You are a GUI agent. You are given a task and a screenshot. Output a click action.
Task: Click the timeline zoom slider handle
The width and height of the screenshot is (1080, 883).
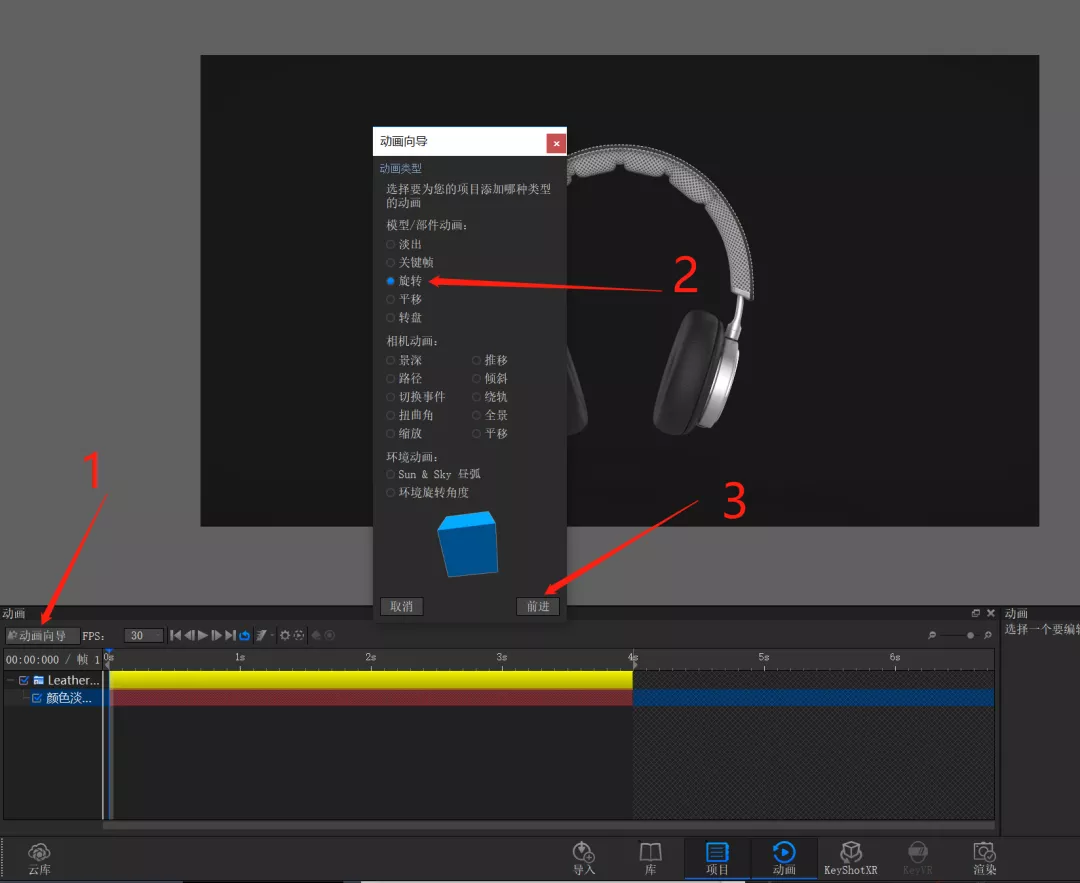[970, 635]
